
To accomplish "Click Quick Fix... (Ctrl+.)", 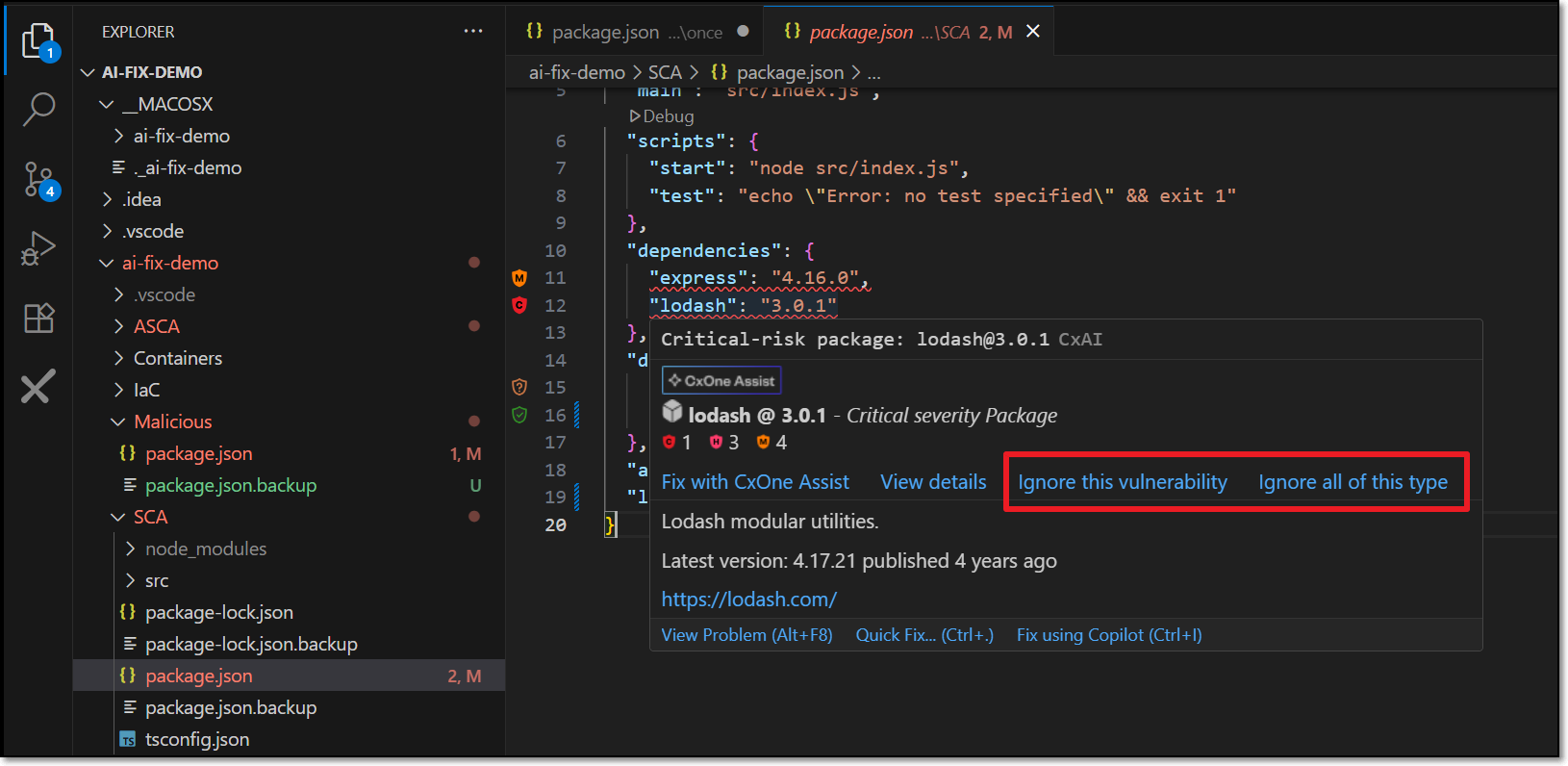I will 924,635.
